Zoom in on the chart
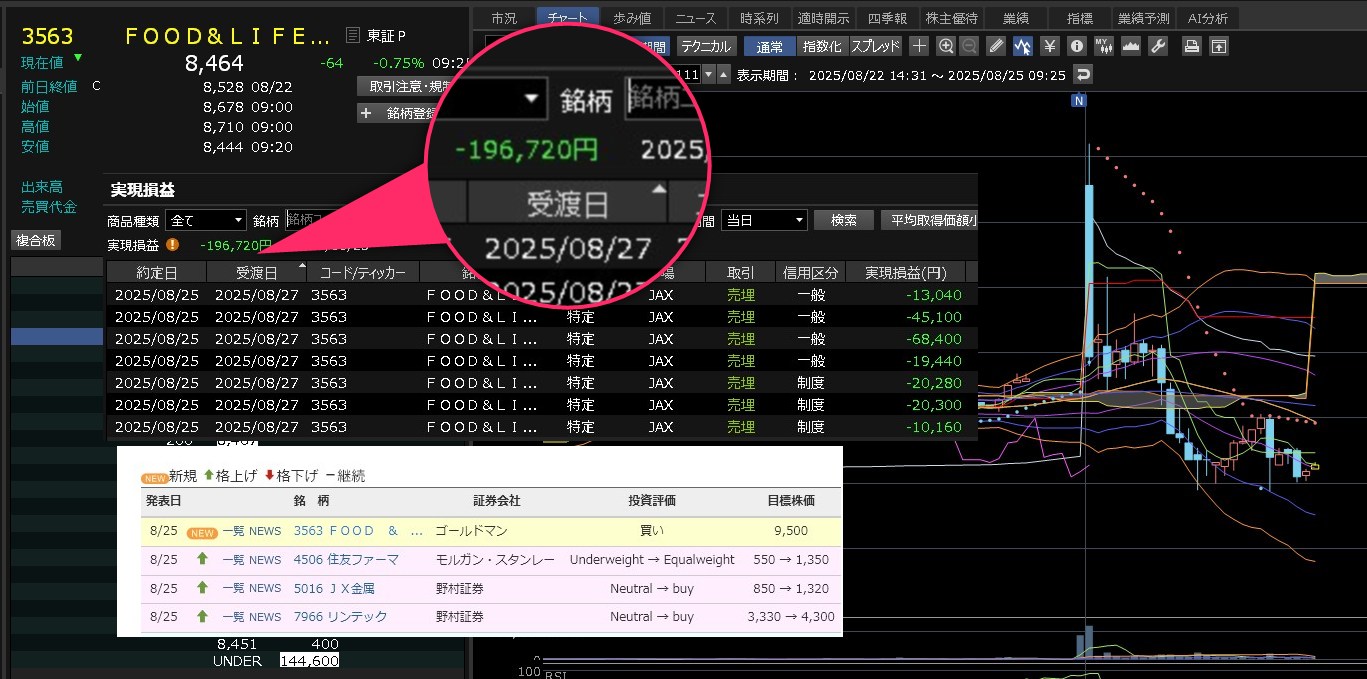This screenshot has width=1367, height=679. coord(946,46)
